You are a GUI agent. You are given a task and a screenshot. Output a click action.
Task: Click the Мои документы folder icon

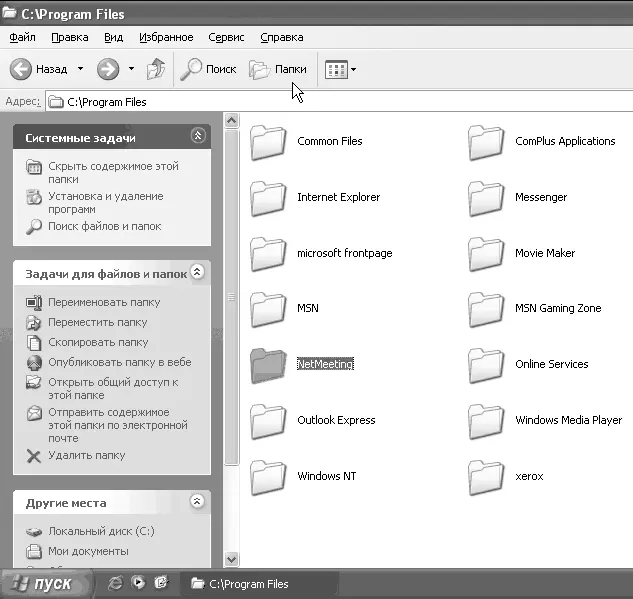coord(34,551)
